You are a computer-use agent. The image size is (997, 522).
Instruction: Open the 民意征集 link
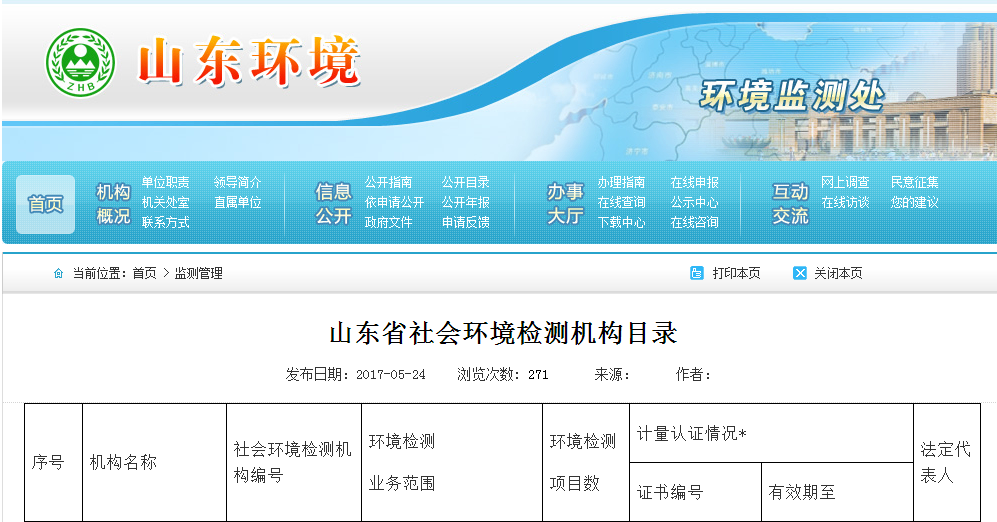click(914, 182)
